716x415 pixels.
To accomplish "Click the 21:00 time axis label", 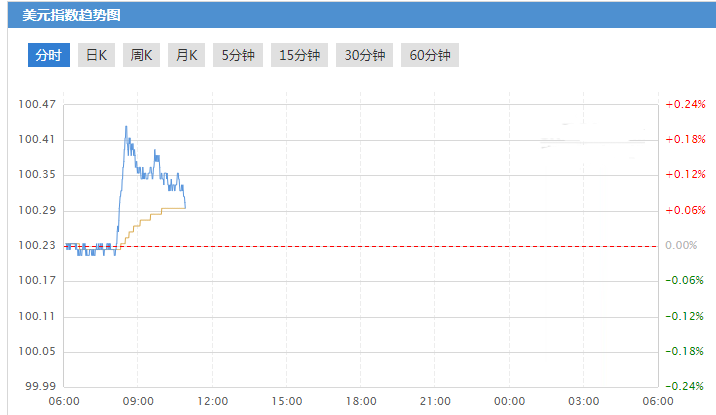I will [x=435, y=401].
